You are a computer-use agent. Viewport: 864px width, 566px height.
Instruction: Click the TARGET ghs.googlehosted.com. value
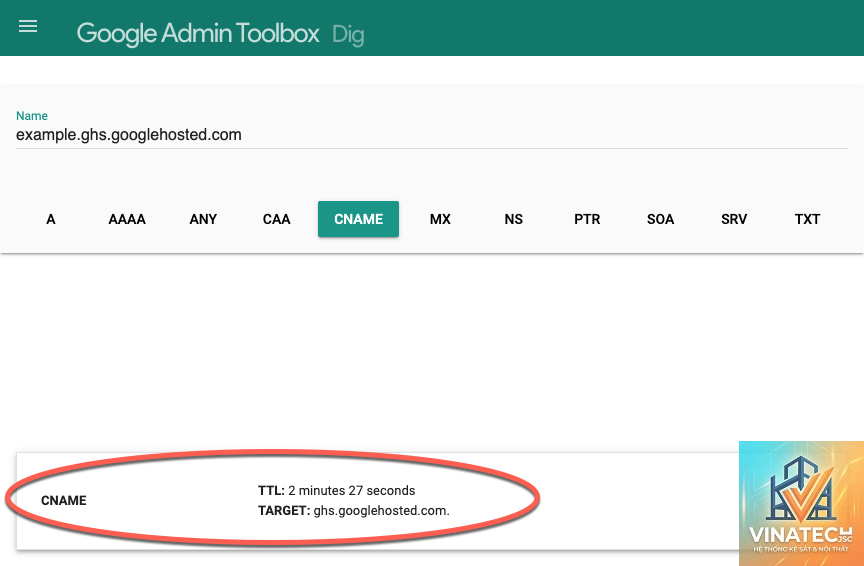[354, 511]
